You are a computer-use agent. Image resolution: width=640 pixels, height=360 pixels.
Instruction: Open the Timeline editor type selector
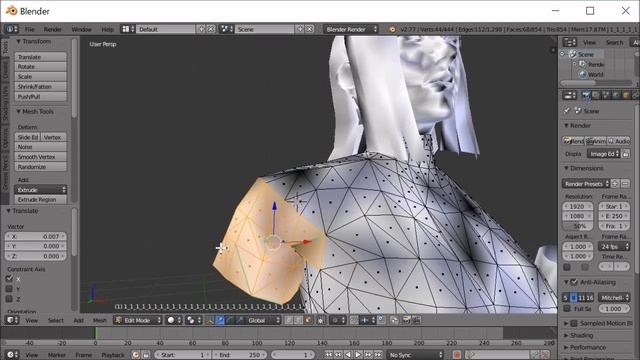click(x=11, y=355)
